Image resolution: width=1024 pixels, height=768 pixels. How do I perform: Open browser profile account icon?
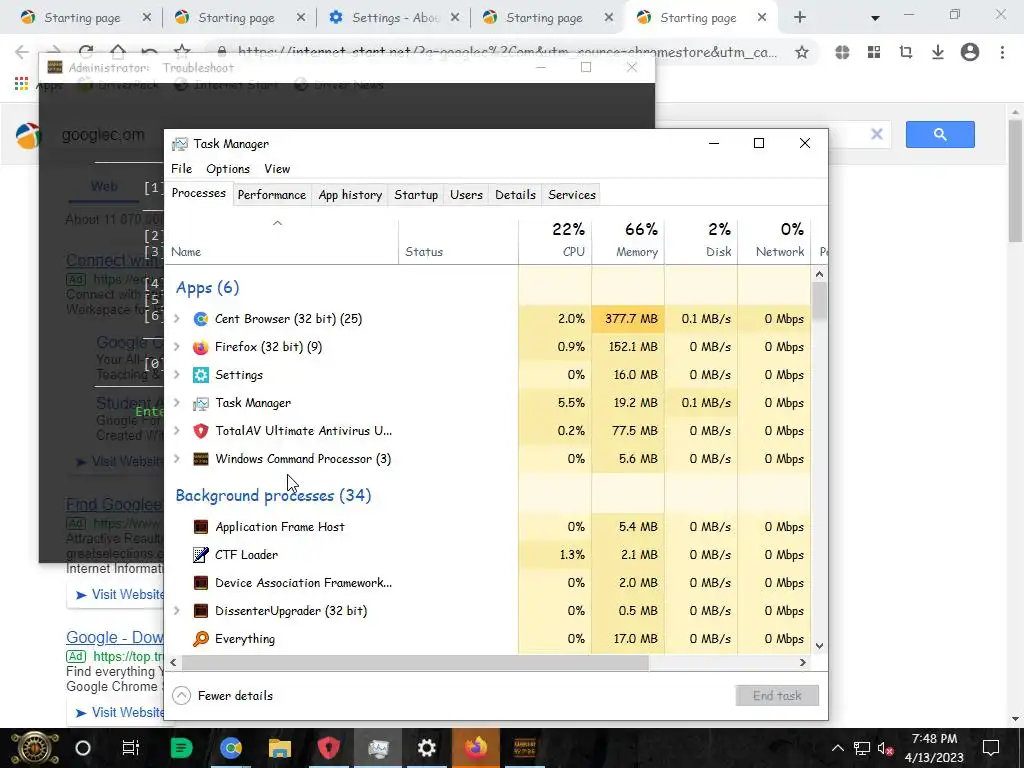(x=970, y=52)
